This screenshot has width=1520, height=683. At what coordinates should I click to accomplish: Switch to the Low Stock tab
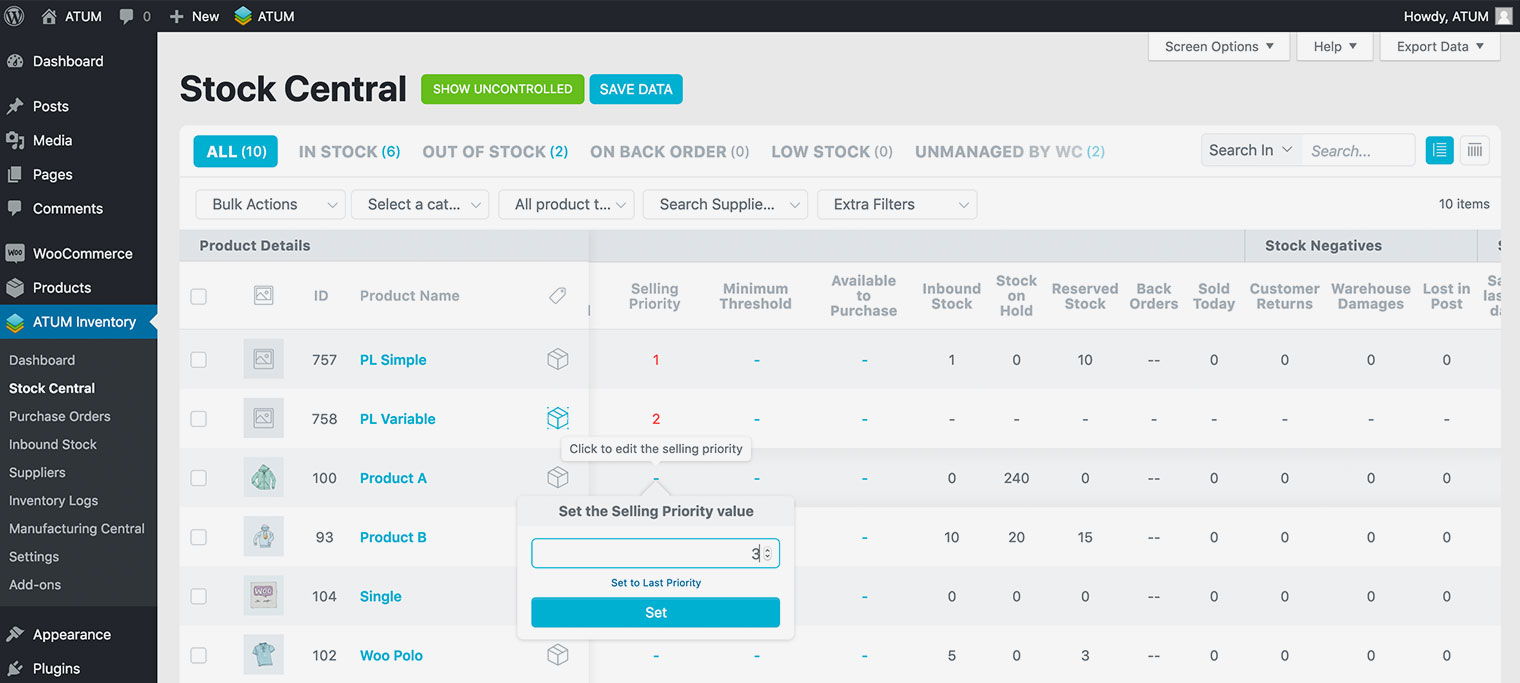click(832, 152)
